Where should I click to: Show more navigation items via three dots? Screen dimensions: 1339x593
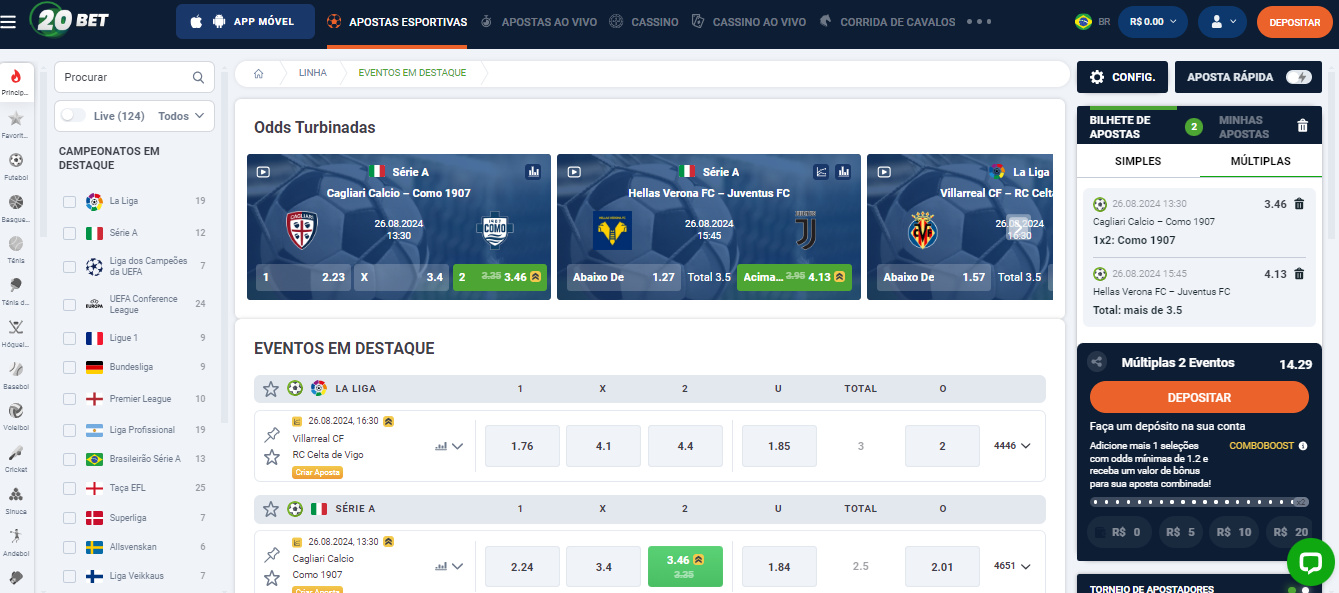pos(980,22)
